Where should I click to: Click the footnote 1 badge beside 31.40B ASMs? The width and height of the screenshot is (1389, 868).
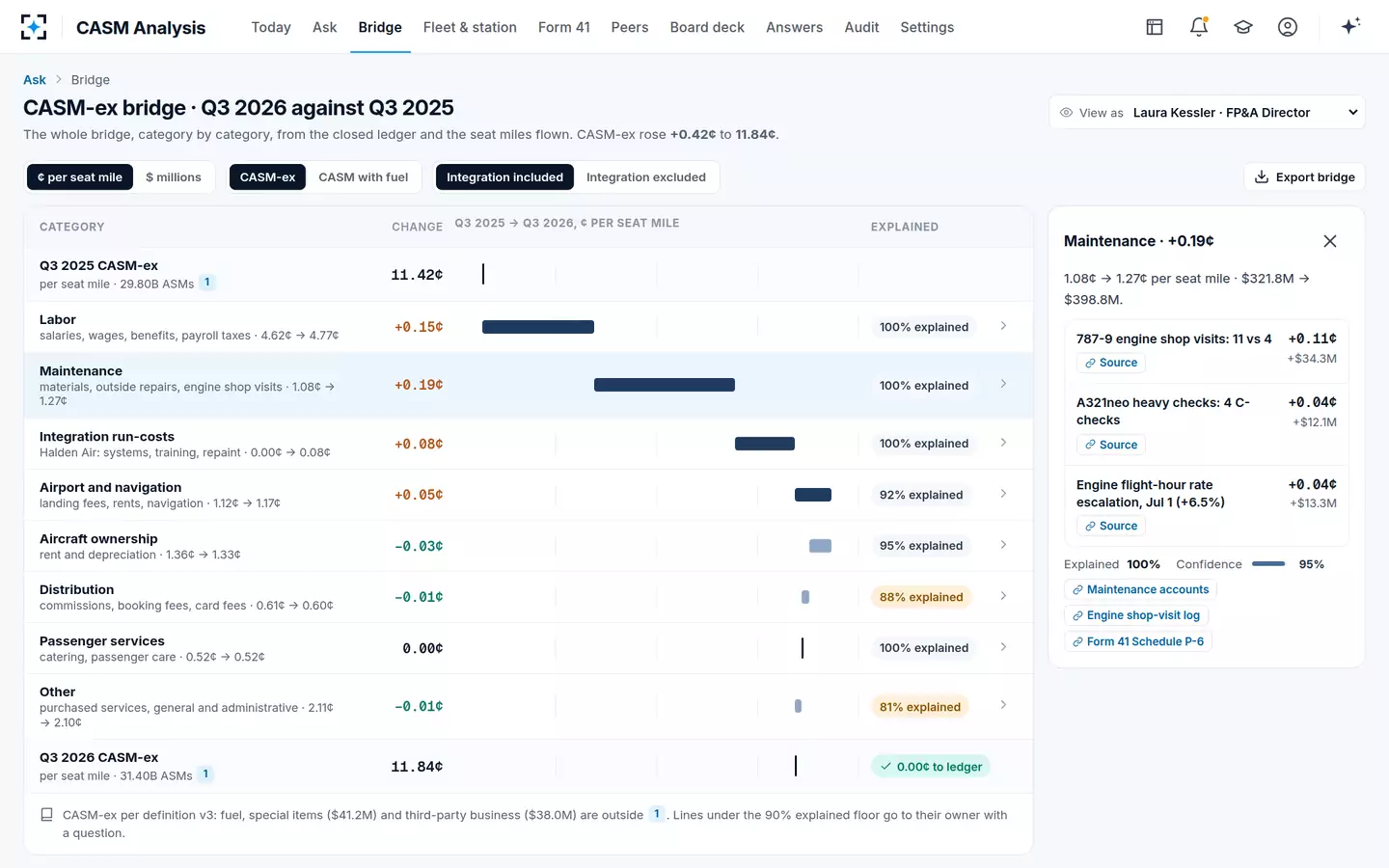click(x=205, y=774)
